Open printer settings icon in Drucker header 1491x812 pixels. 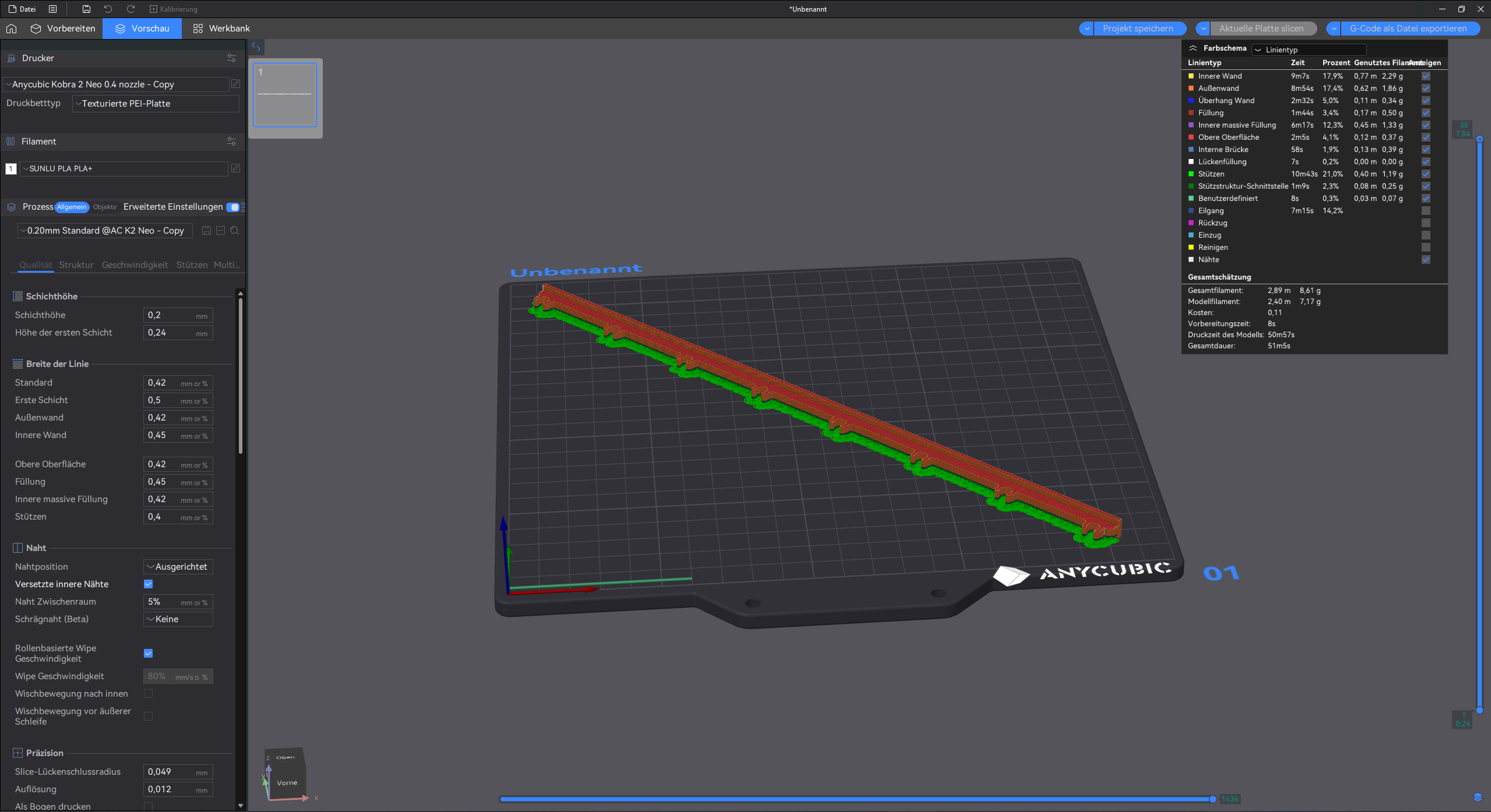[x=231, y=58]
